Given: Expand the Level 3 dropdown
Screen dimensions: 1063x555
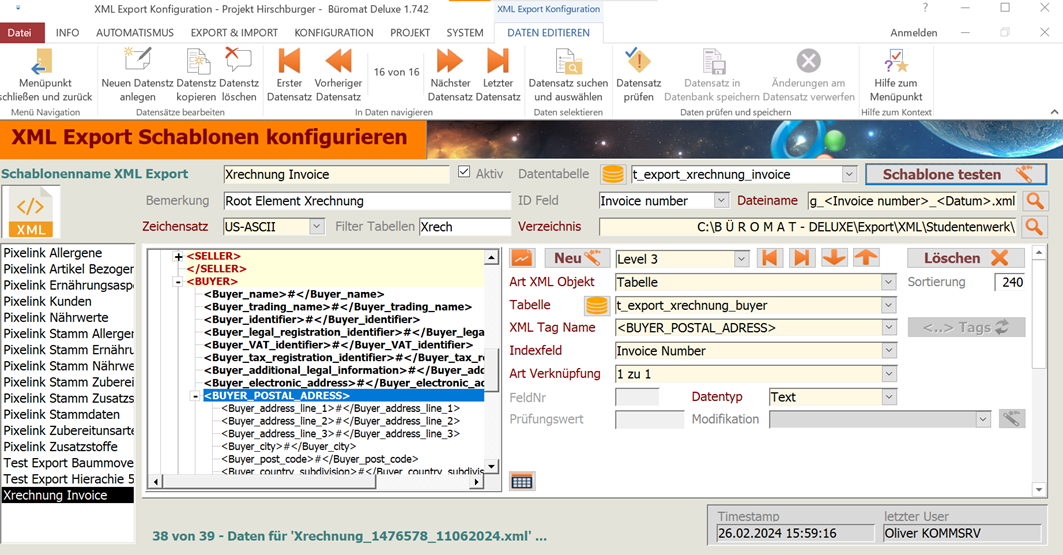Looking at the screenshot, I should (741, 259).
